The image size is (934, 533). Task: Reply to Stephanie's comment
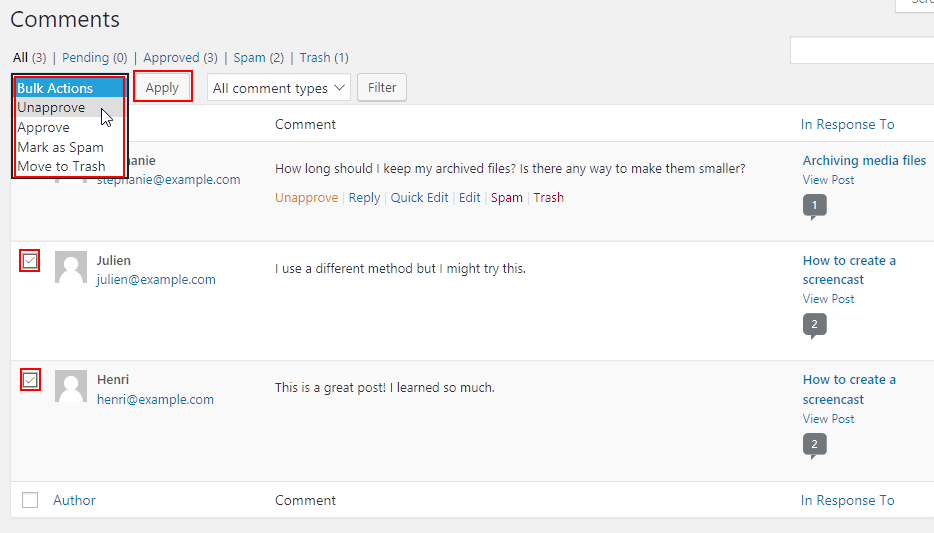(364, 198)
